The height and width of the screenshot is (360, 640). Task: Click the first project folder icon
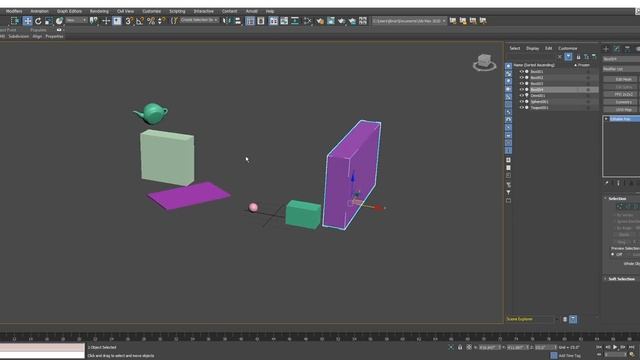[453, 21]
